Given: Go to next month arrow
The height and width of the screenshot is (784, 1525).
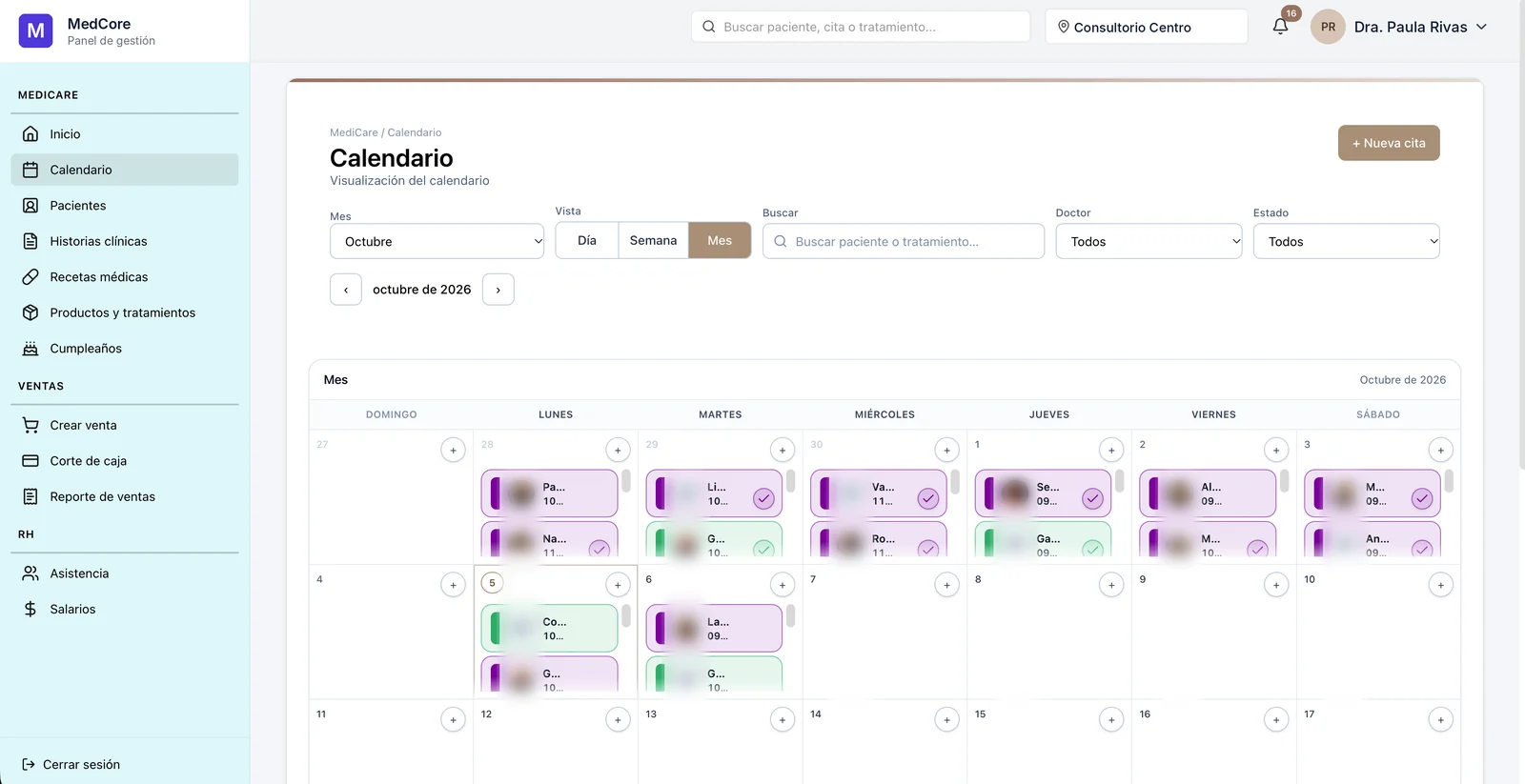Looking at the screenshot, I should point(498,290).
